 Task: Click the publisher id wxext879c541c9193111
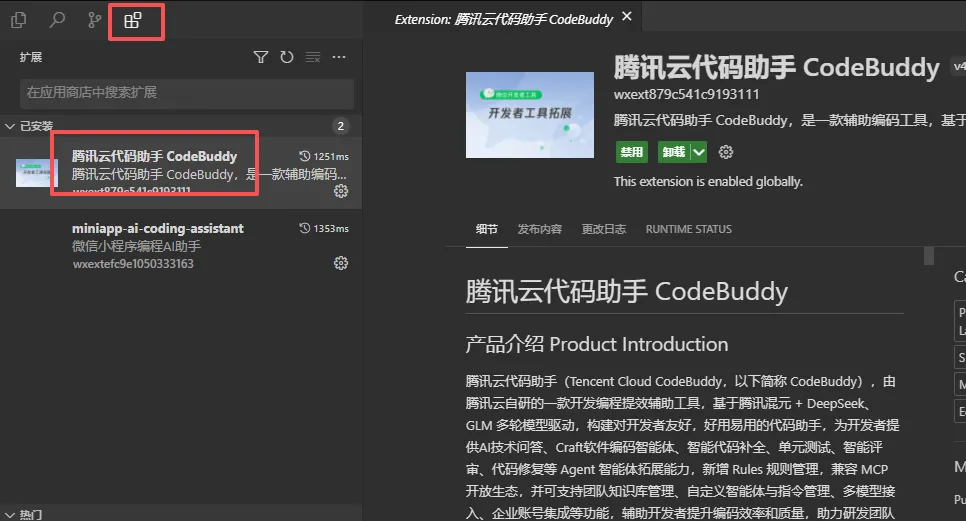686,95
